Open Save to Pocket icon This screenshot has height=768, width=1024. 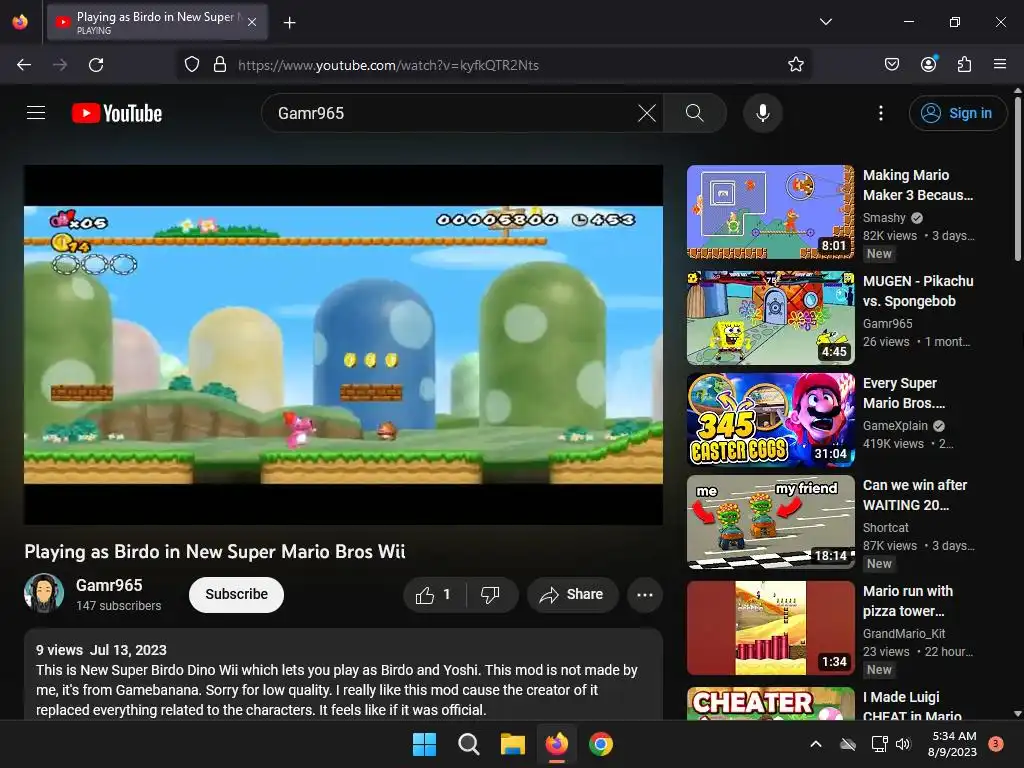(x=891, y=65)
